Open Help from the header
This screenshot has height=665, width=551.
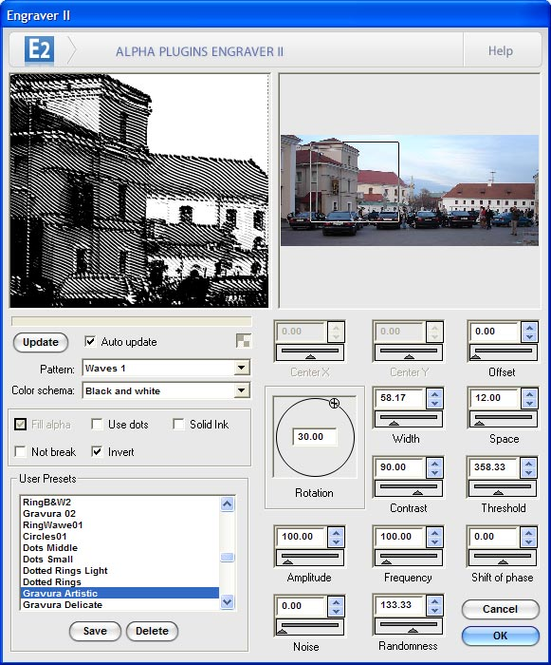click(501, 51)
